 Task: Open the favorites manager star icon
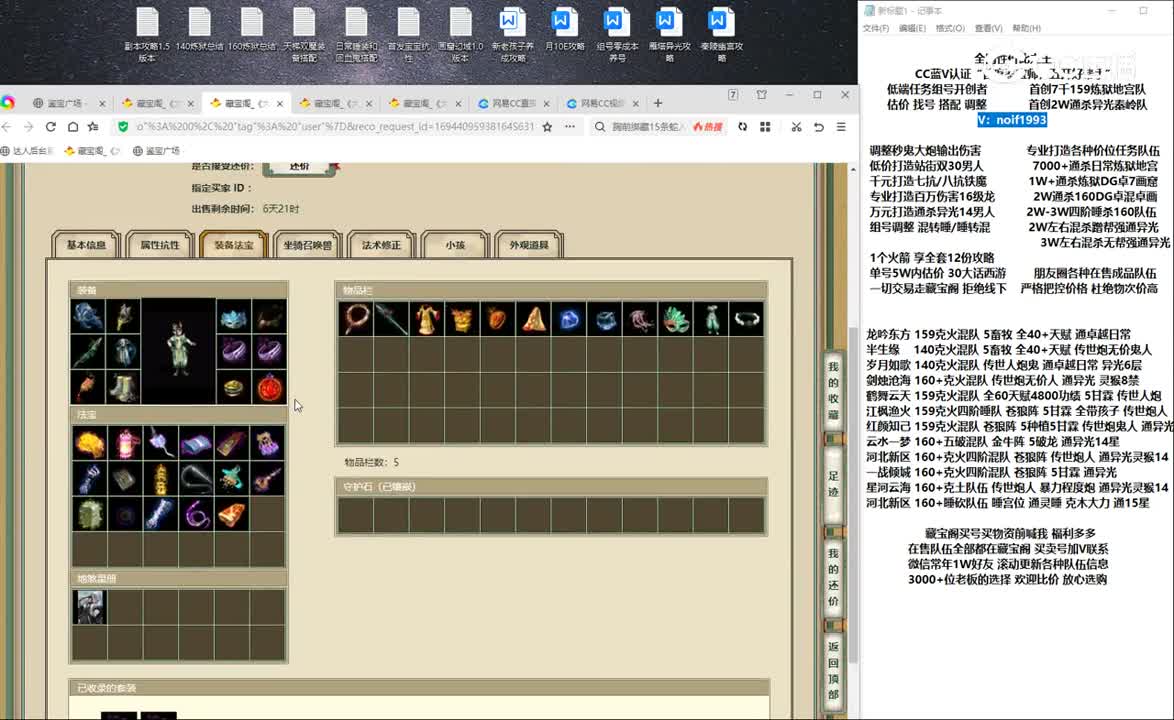(93, 127)
